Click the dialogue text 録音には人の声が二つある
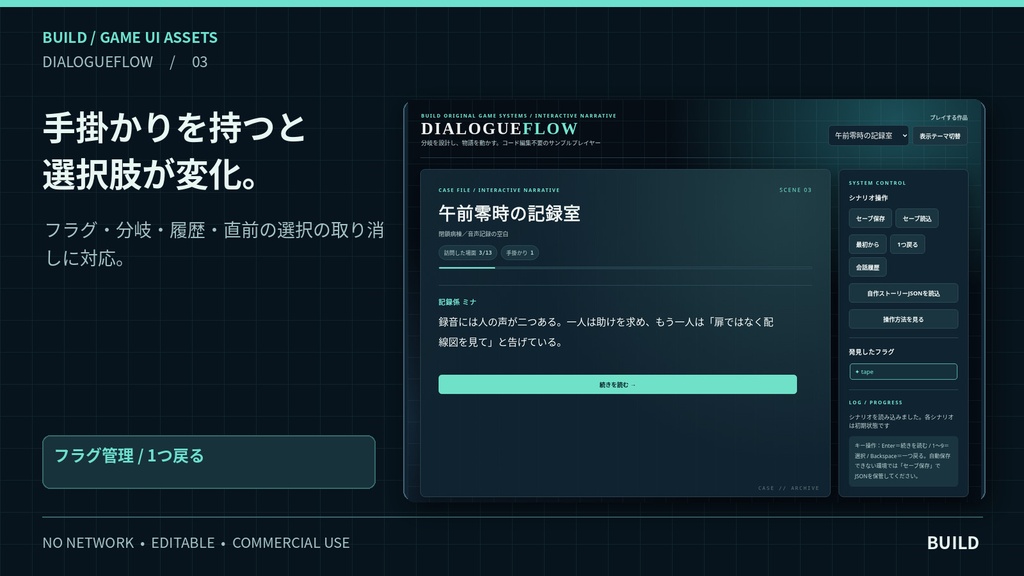The height and width of the screenshot is (576, 1024). point(606,332)
